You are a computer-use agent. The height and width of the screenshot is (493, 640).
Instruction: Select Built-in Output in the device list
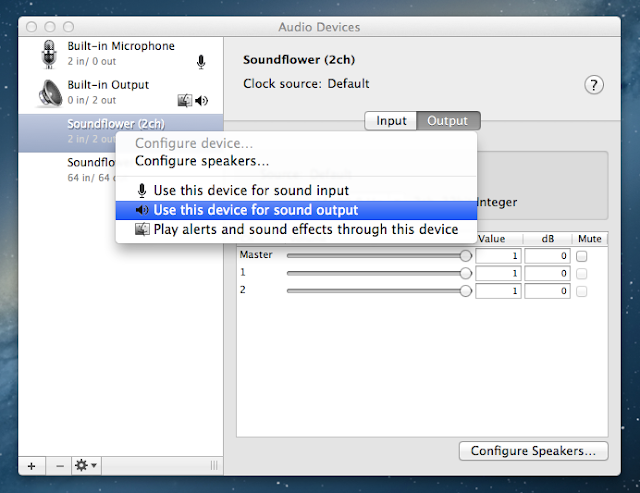point(121,93)
